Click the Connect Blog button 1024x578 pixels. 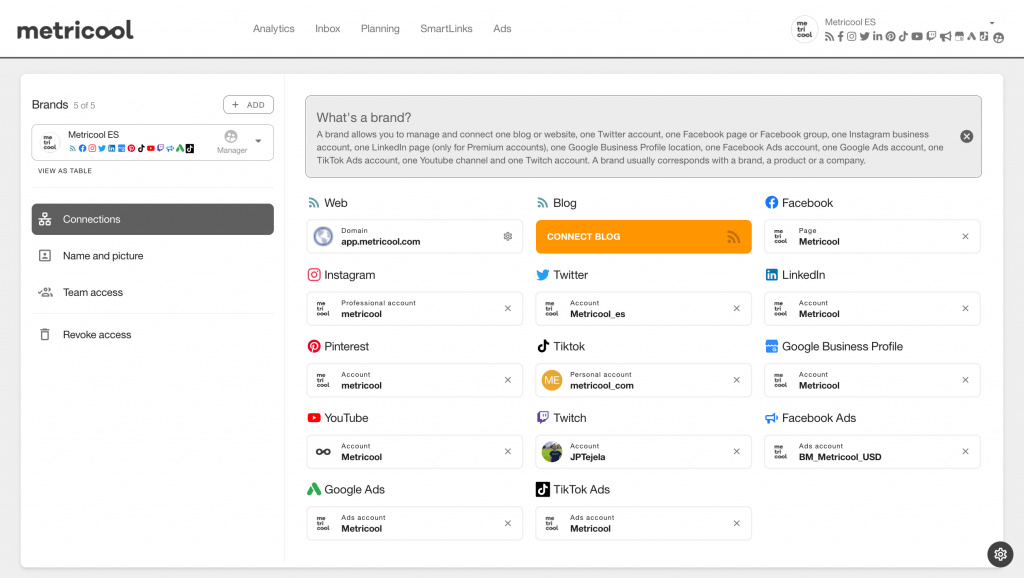pos(643,236)
